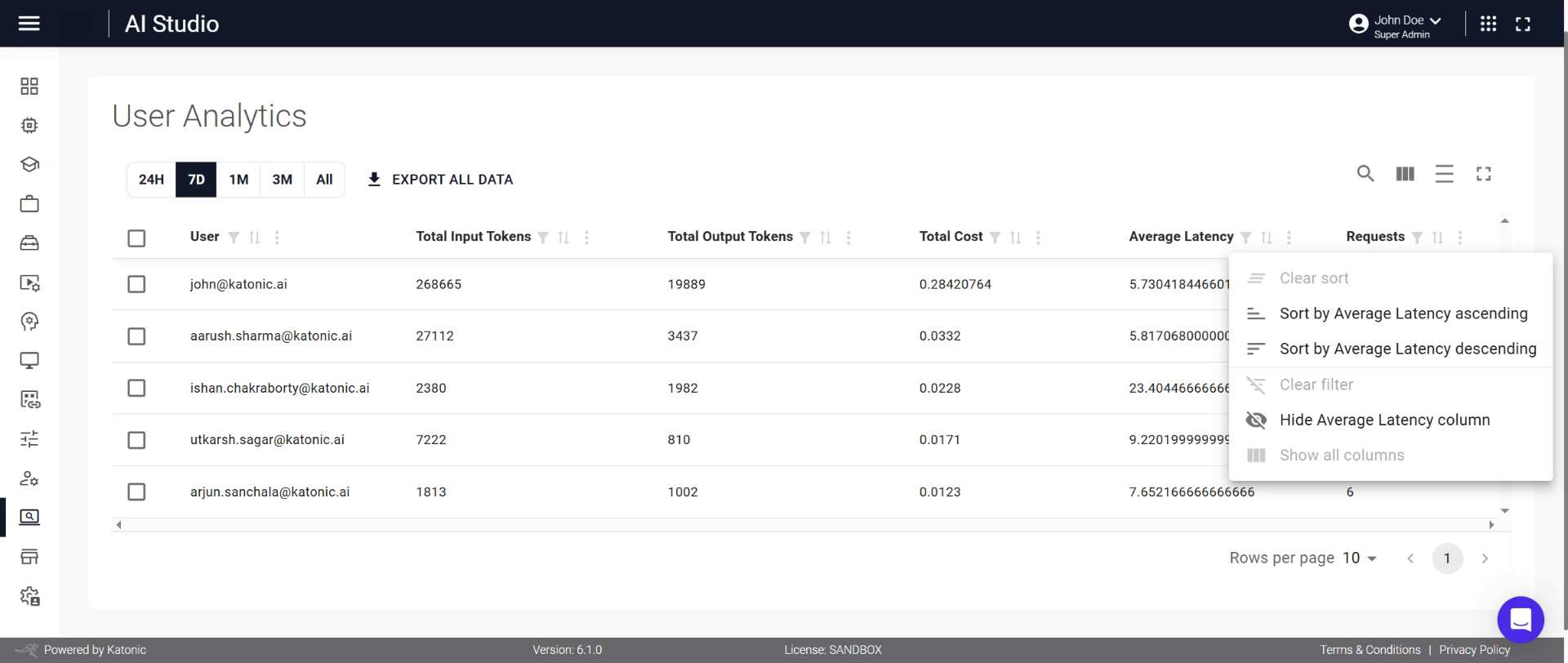Open the Rows per page dropdown
The image size is (1568, 663).
1360,558
